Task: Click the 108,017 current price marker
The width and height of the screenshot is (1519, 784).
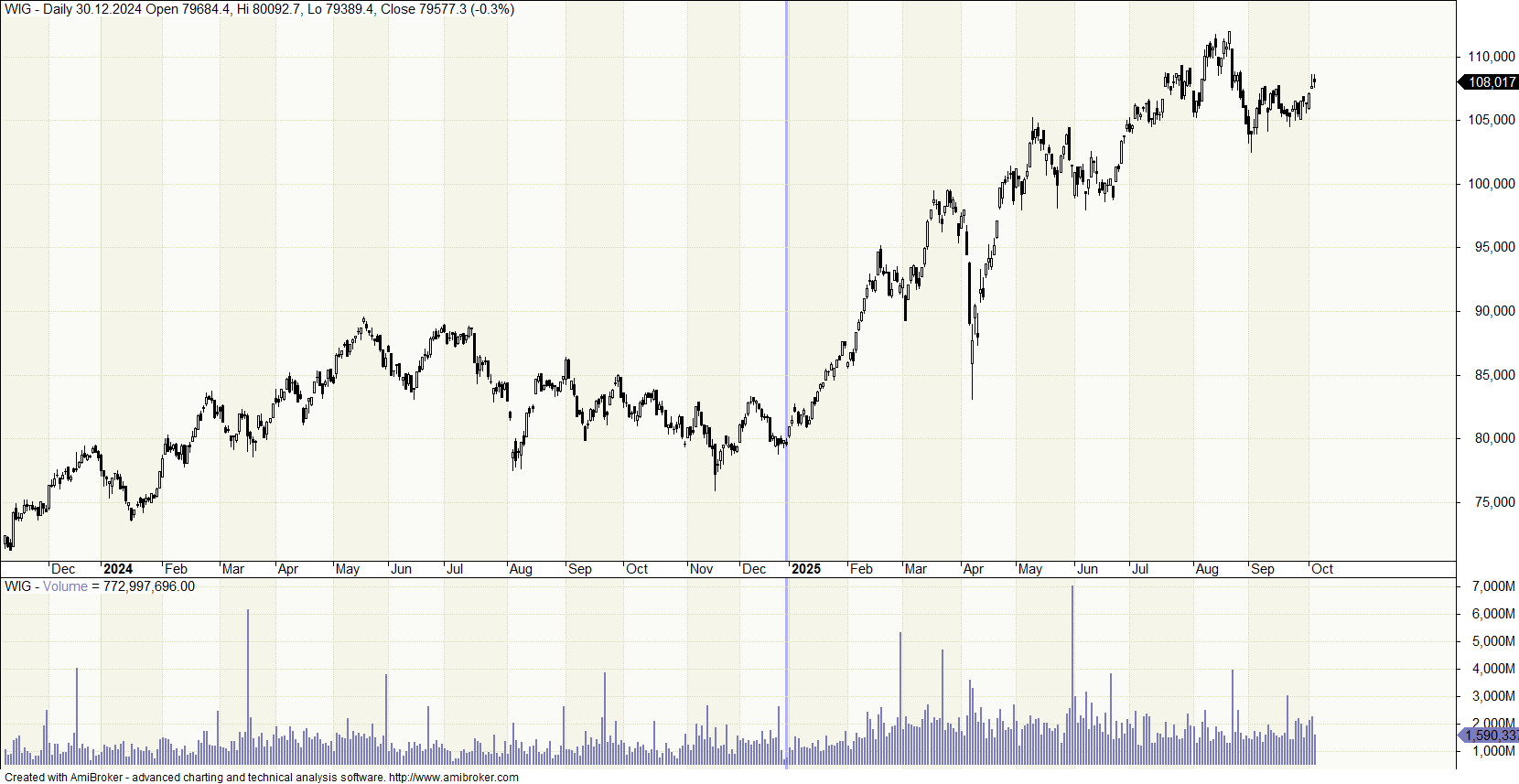Action: pyautogui.click(x=1492, y=82)
